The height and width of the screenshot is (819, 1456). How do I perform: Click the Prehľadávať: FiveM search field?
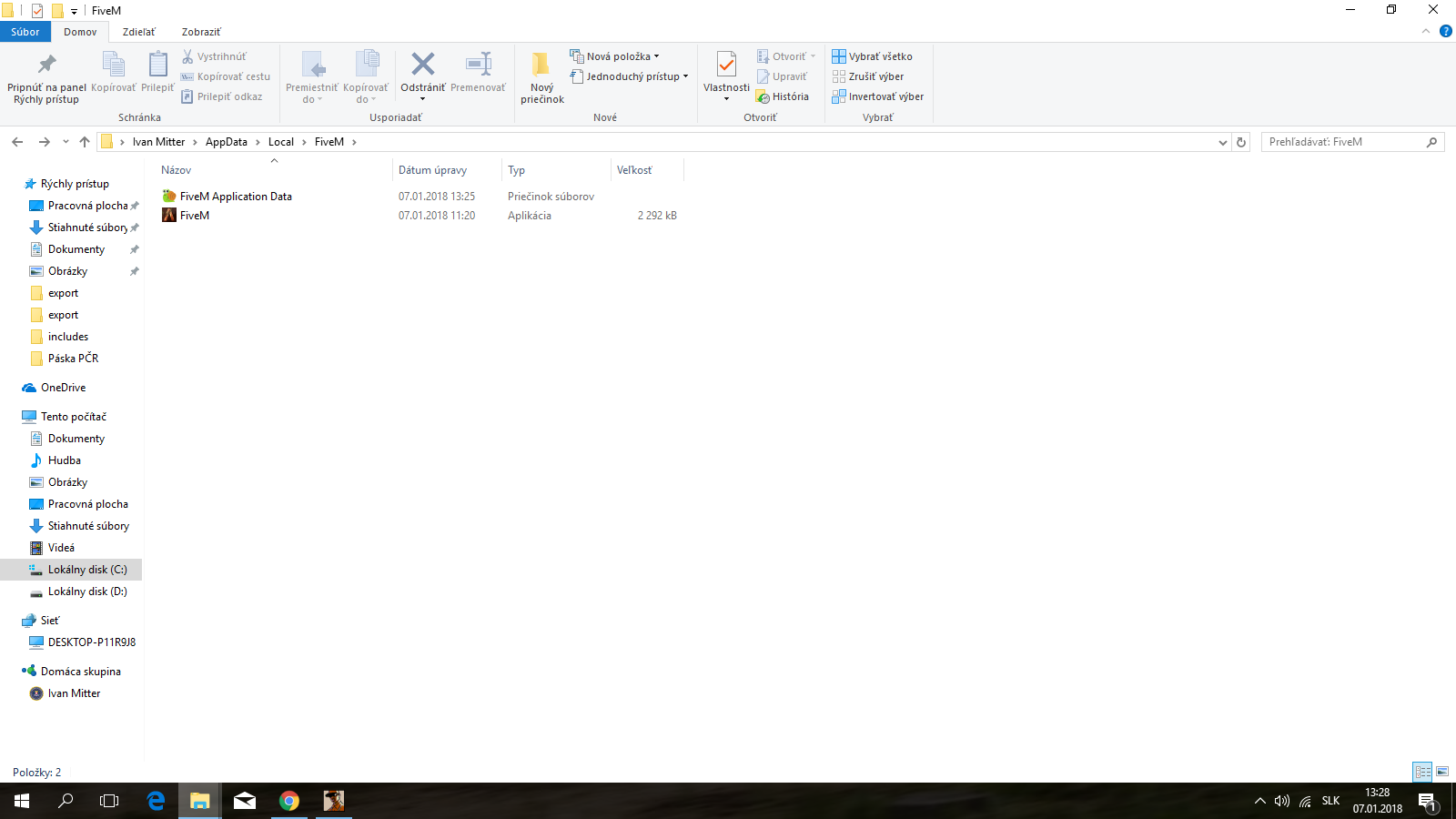tap(1352, 142)
